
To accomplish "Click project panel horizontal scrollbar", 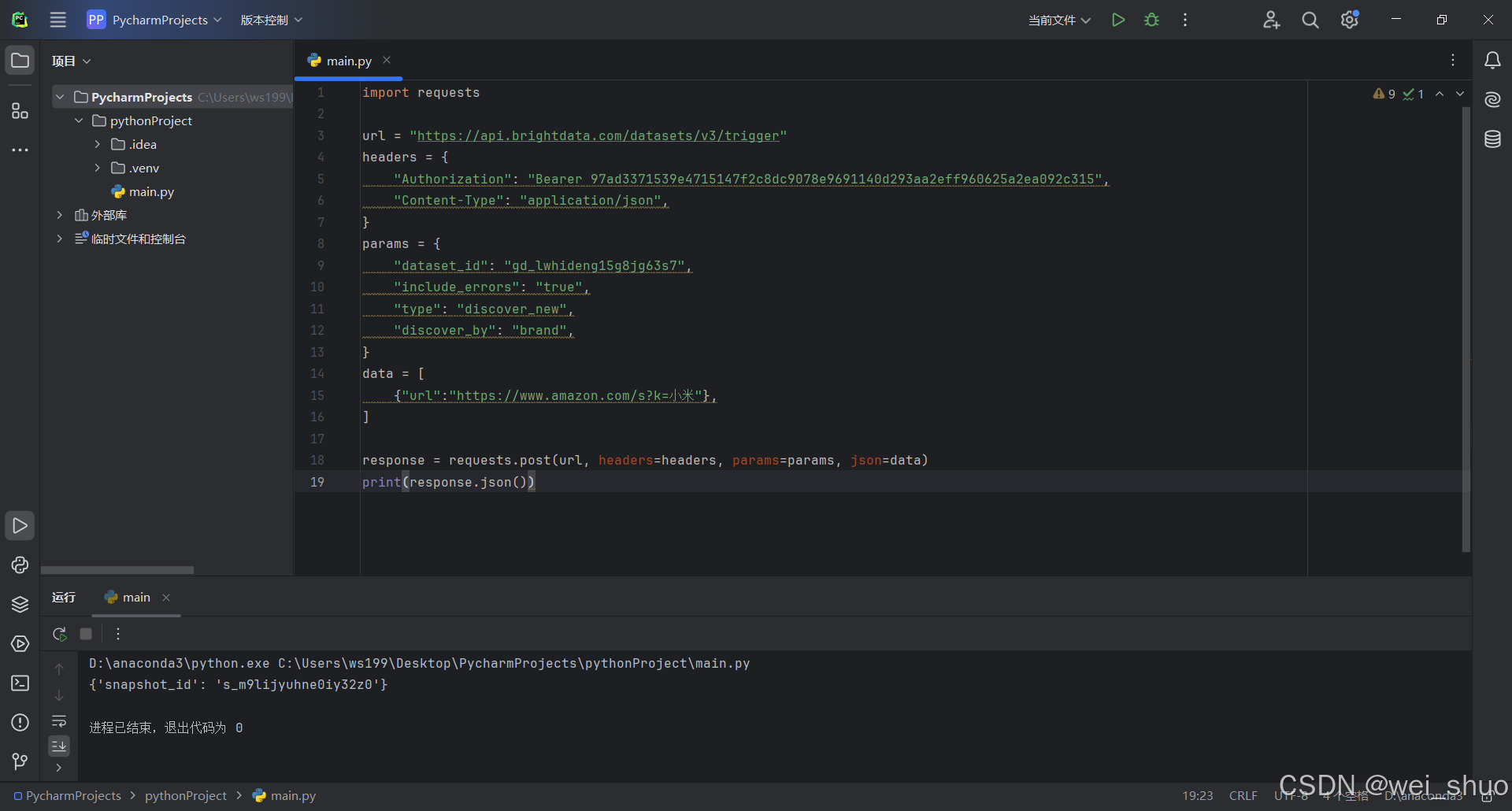I will click(117, 570).
